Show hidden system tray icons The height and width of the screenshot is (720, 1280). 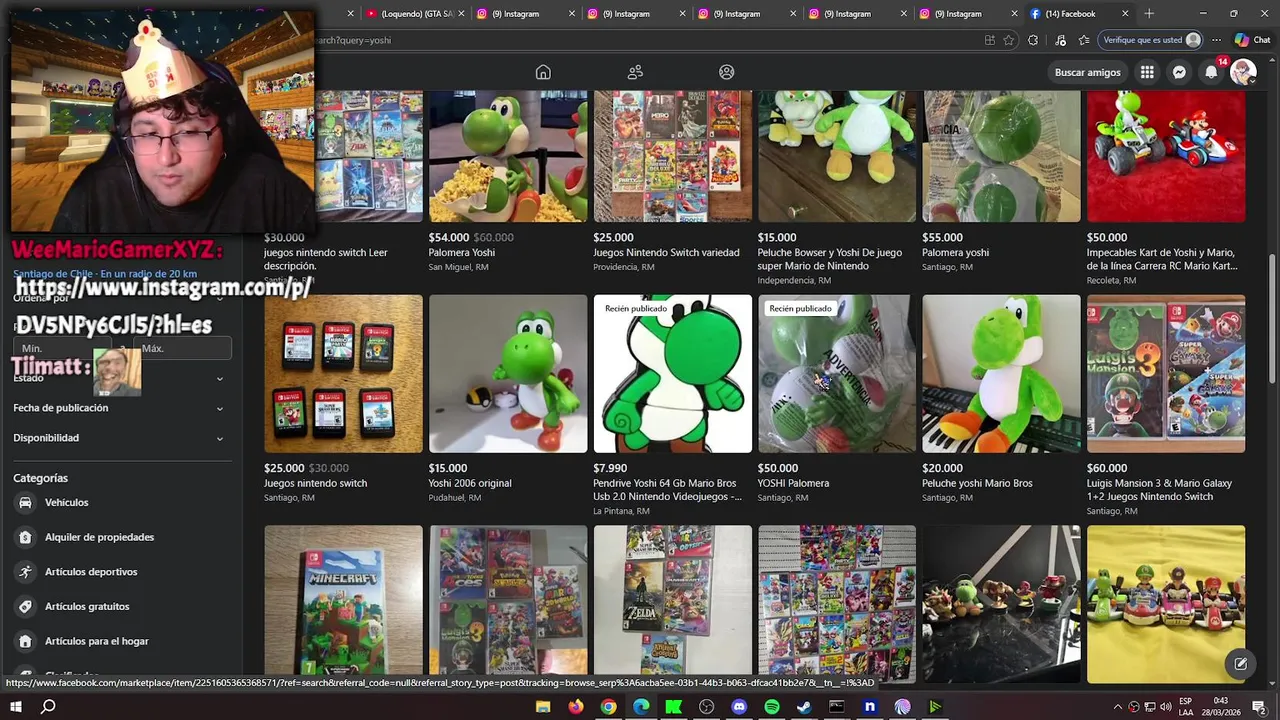click(1118, 706)
